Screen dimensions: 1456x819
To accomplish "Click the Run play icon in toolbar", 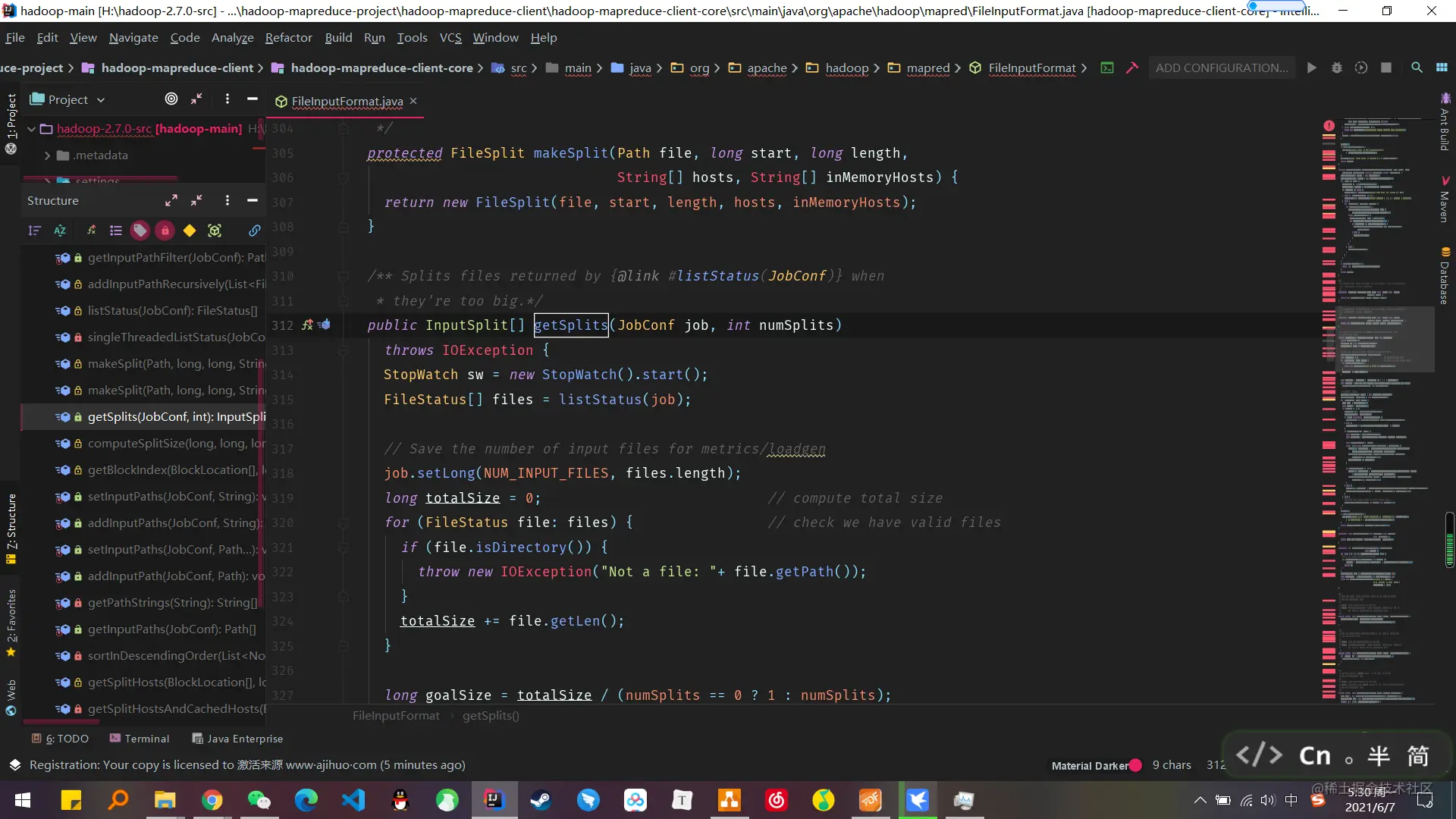I will (1311, 67).
